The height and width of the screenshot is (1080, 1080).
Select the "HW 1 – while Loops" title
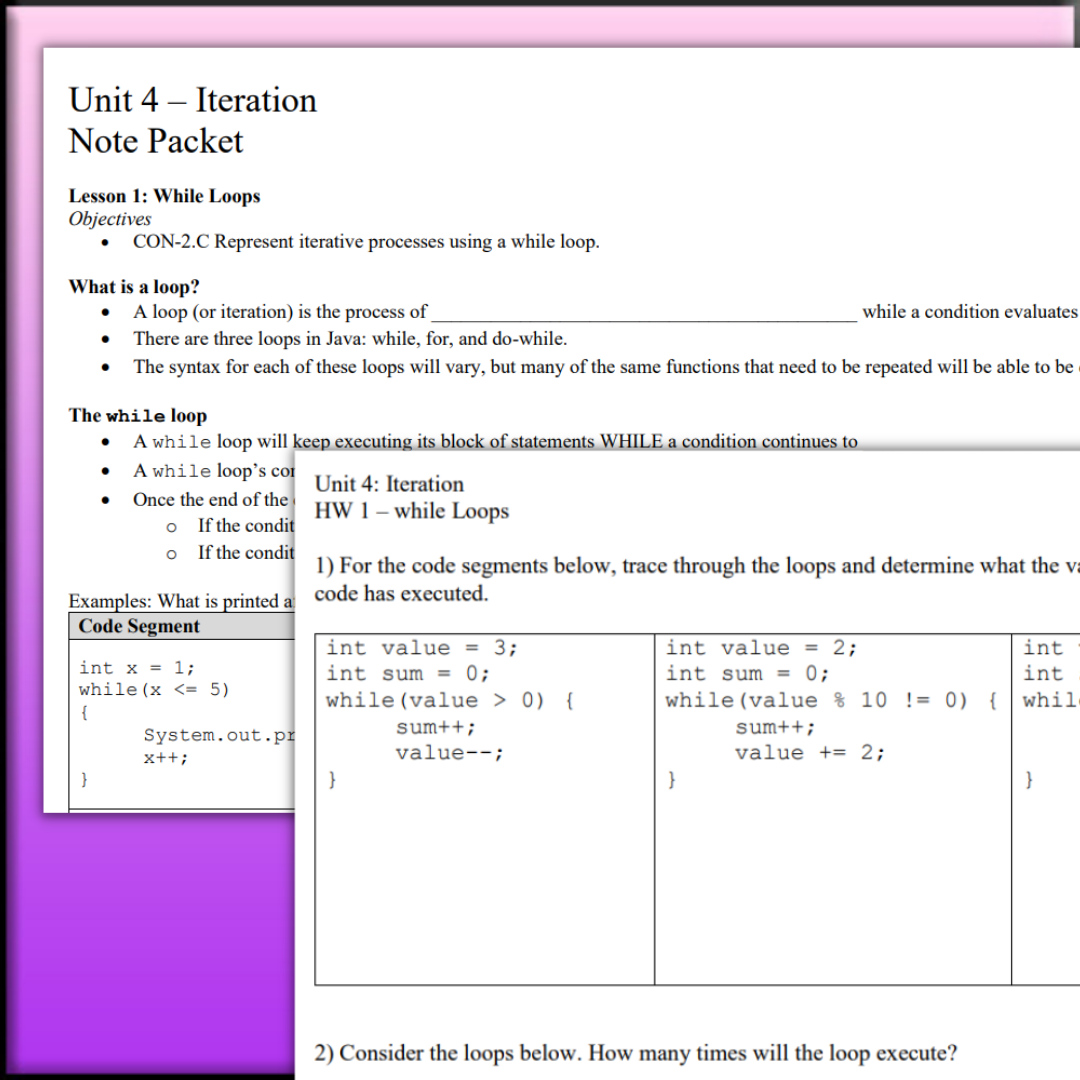[x=412, y=510]
